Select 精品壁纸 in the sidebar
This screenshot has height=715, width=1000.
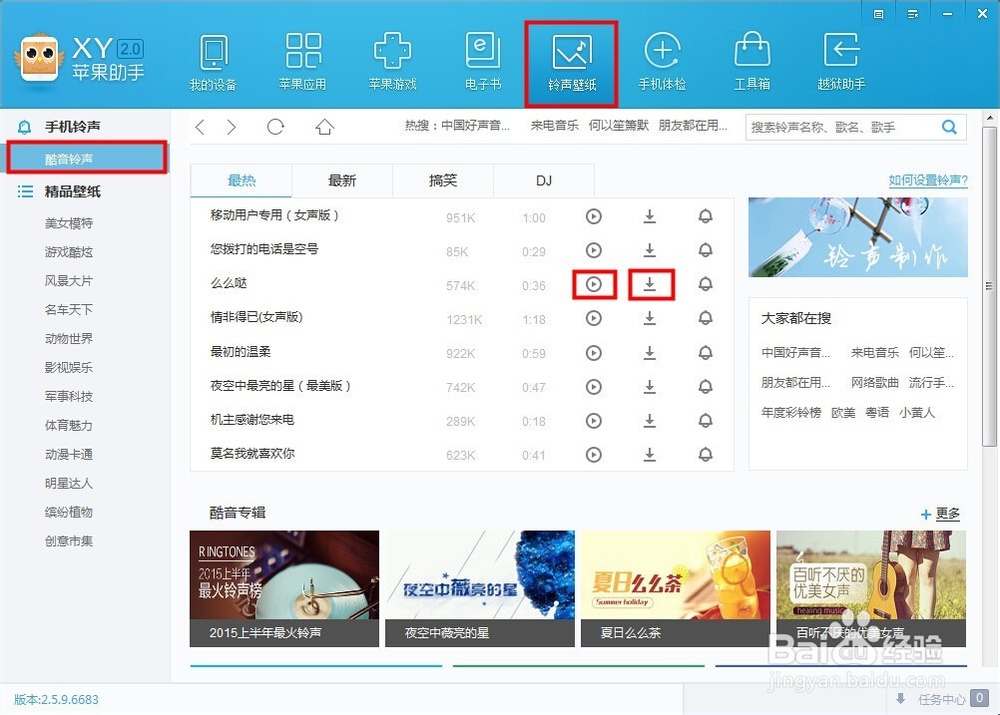point(73,191)
